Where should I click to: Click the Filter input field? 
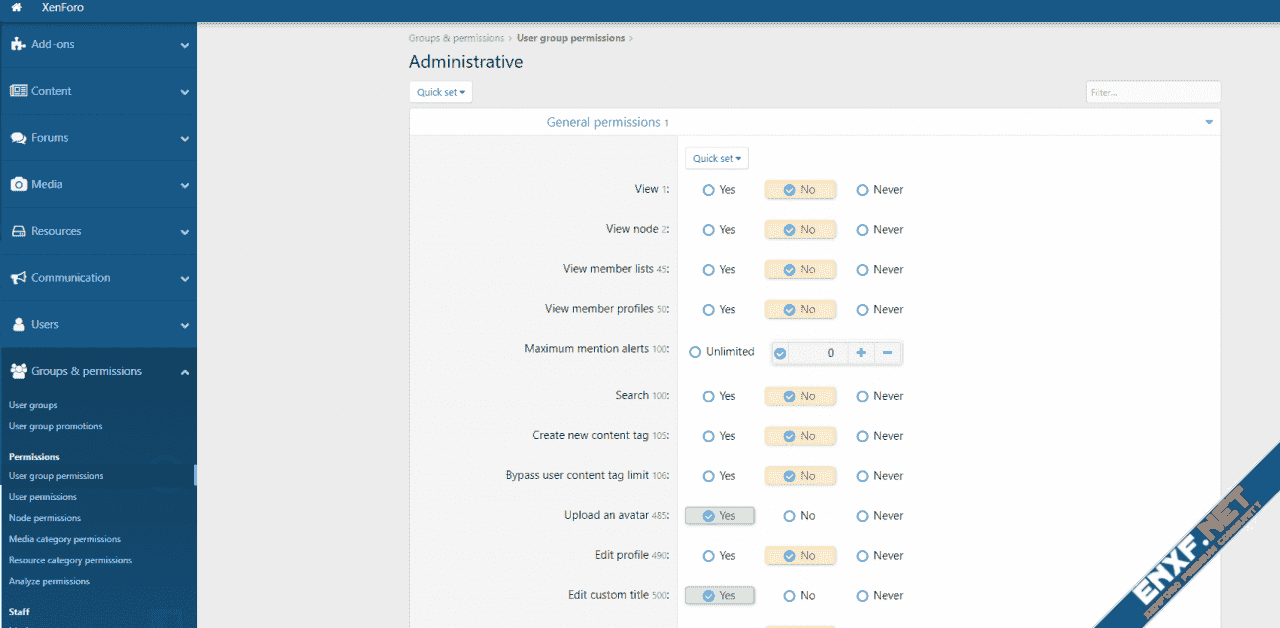point(1152,92)
